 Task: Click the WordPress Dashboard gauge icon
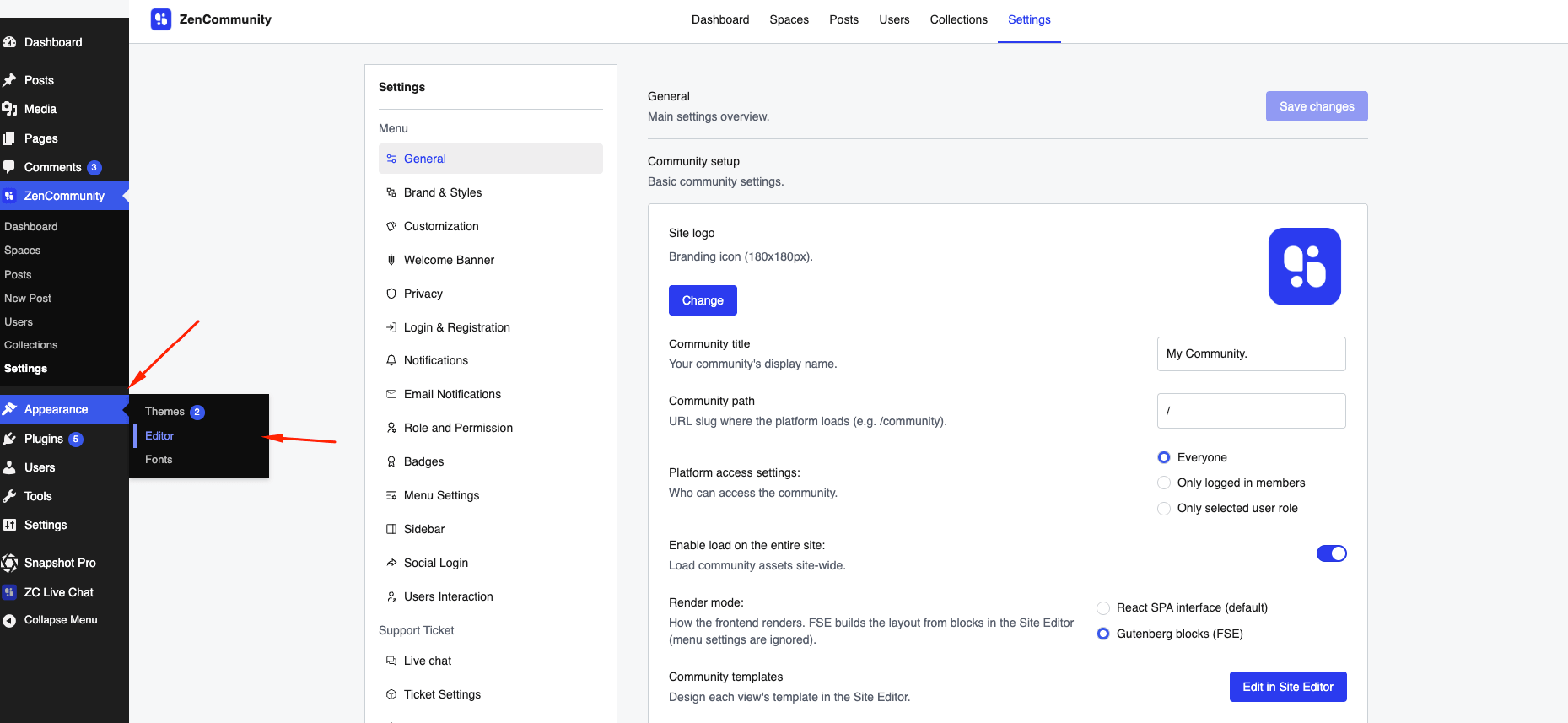click(9, 42)
